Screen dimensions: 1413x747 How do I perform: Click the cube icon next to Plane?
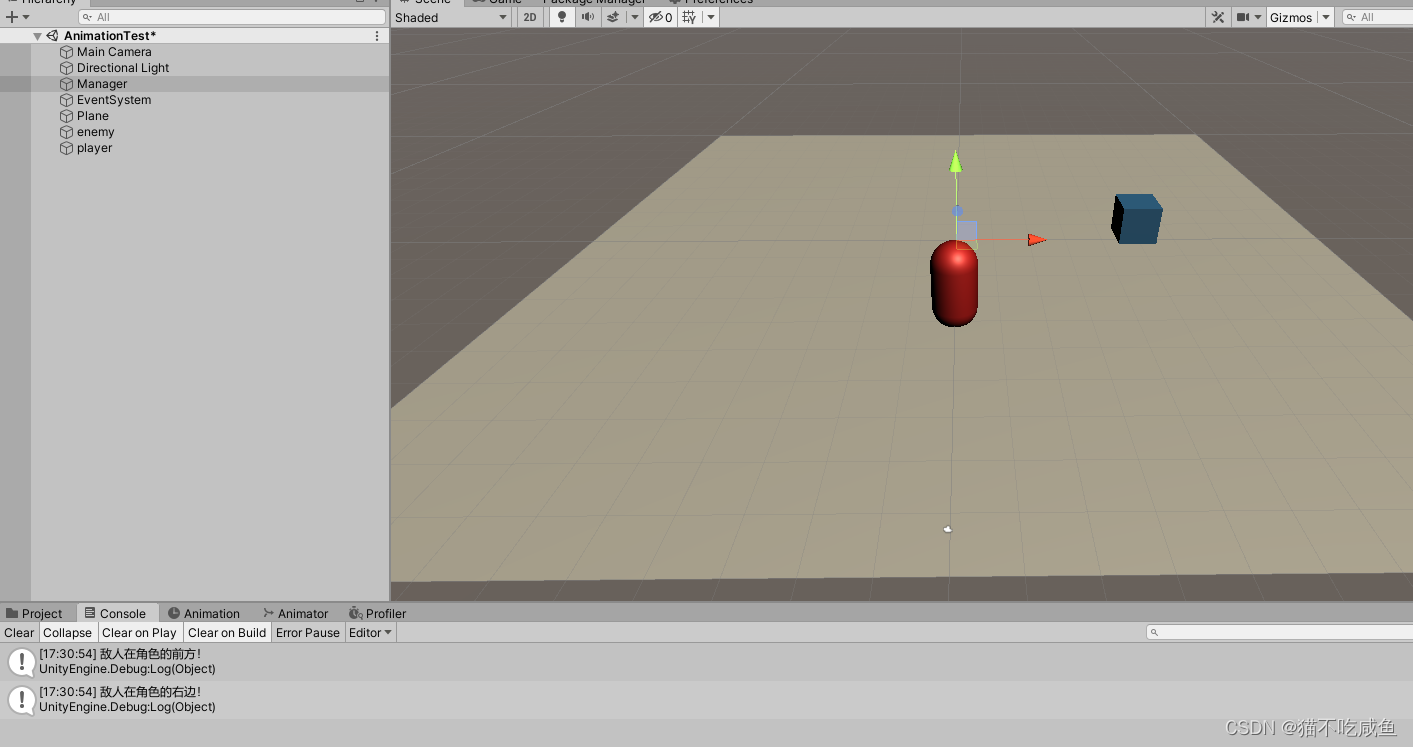coord(67,116)
